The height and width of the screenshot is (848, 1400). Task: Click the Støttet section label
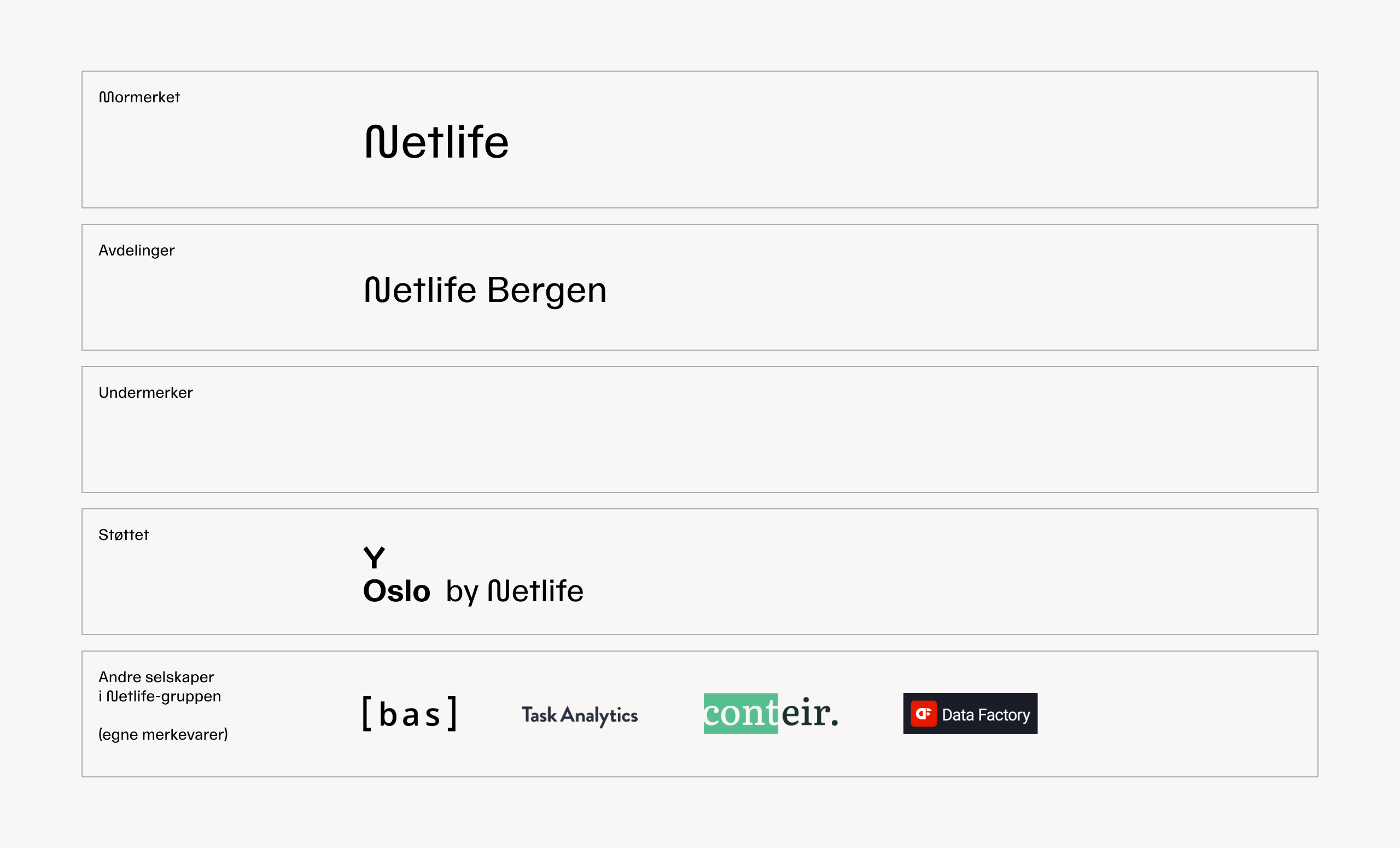123,535
